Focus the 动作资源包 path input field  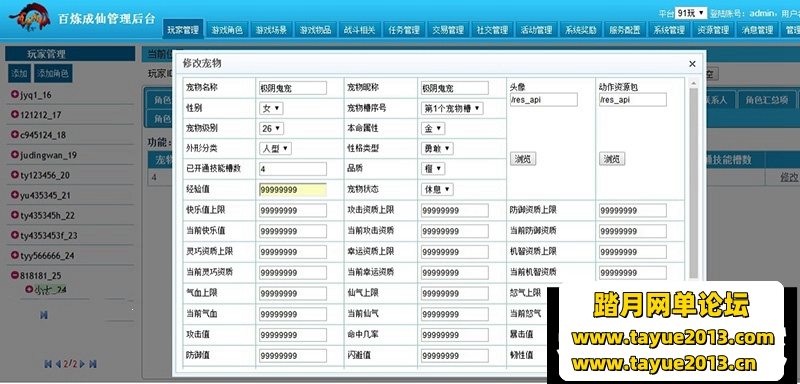[633, 99]
